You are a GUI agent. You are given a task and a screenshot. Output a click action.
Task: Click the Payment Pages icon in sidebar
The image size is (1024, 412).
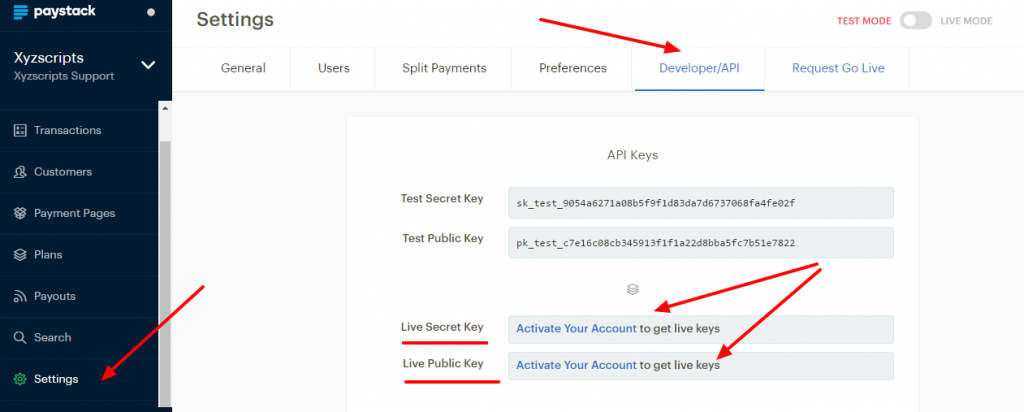[20, 213]
